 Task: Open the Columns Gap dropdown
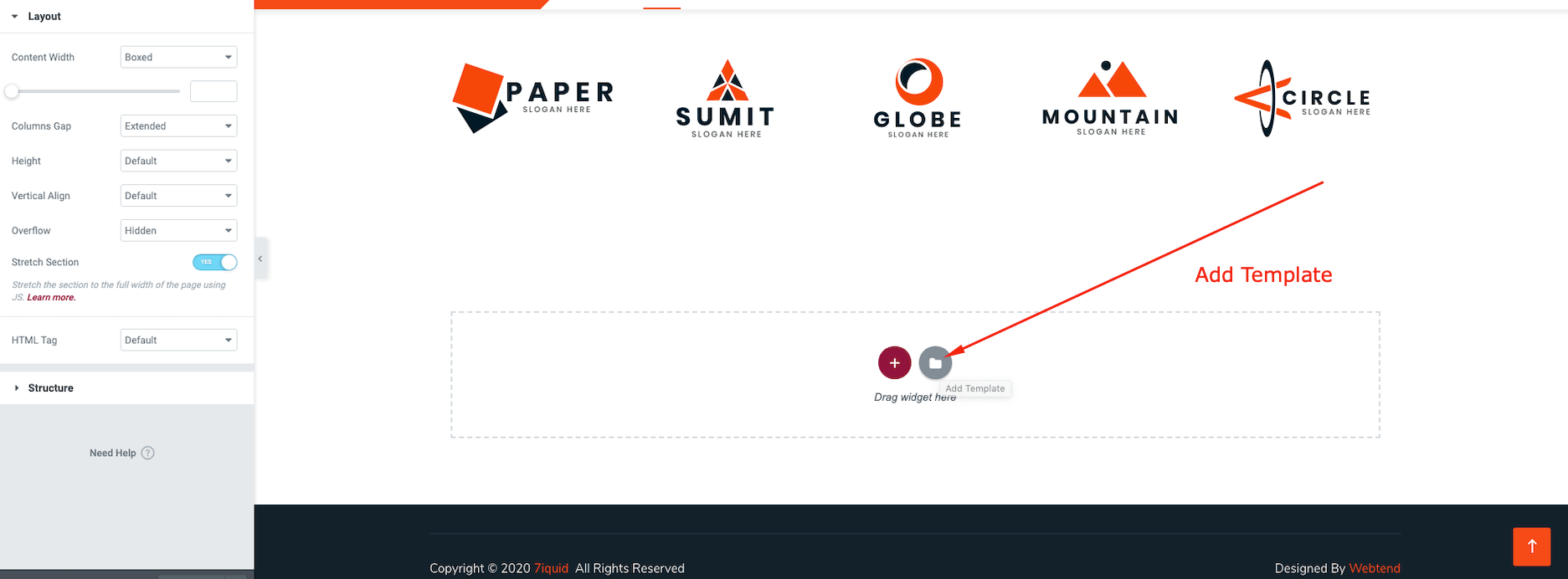point(178,126)
